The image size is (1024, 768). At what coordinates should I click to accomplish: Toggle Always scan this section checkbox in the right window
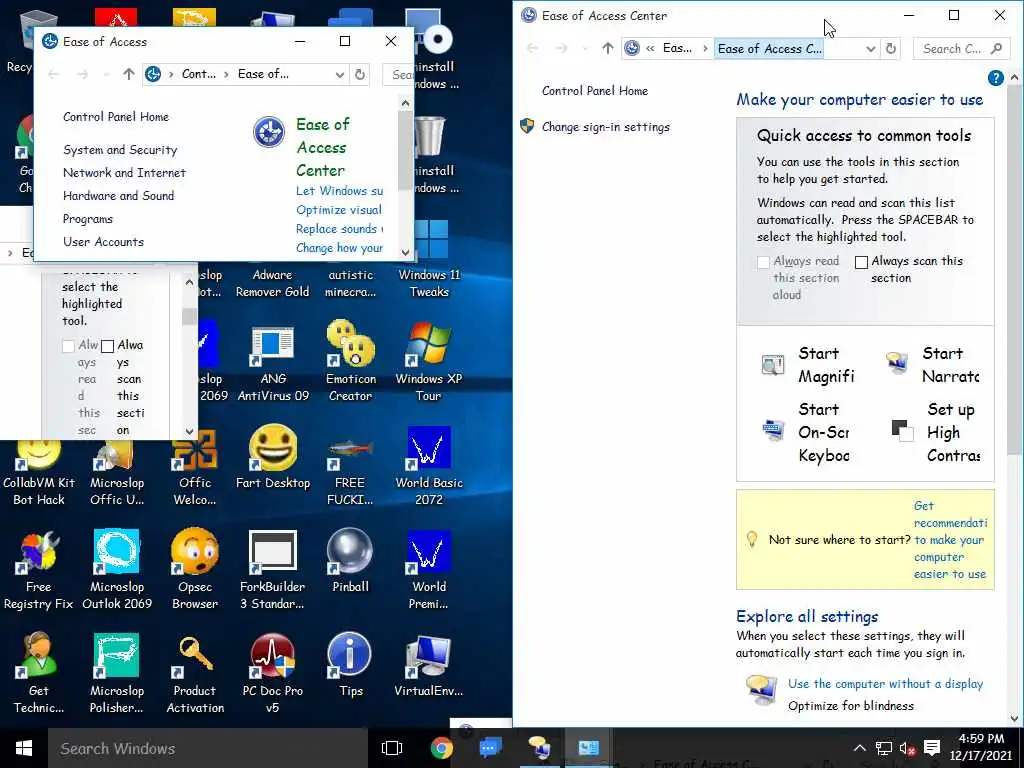click(x=861, y=262)
